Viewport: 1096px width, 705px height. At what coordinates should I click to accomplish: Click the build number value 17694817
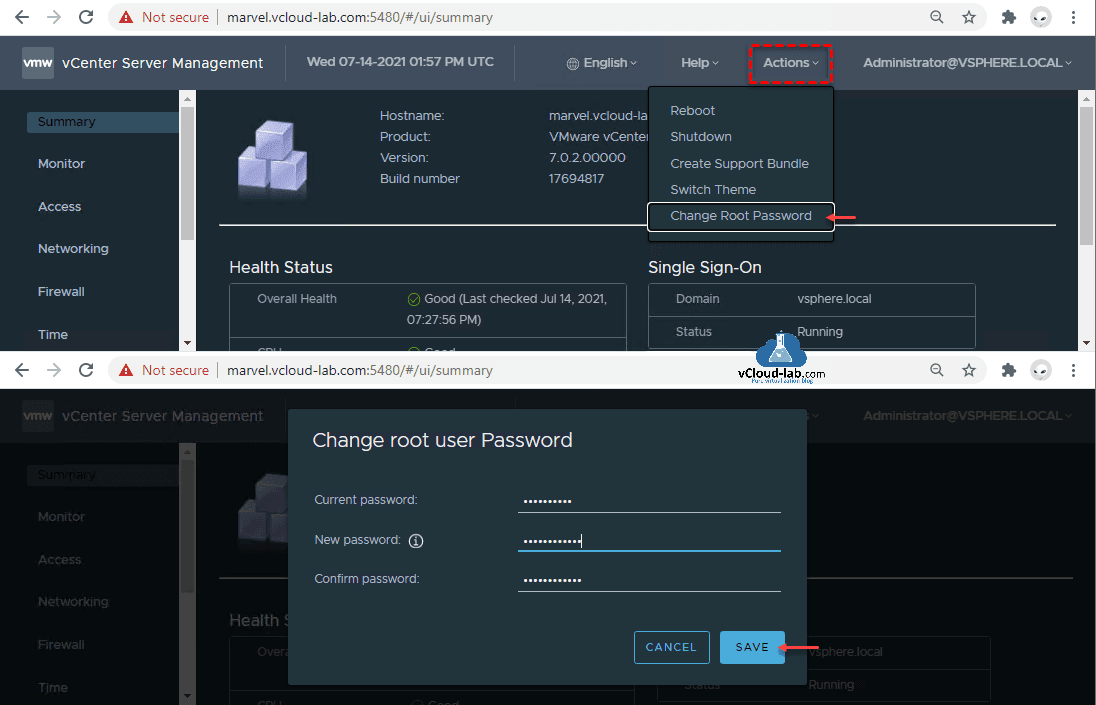577,179
